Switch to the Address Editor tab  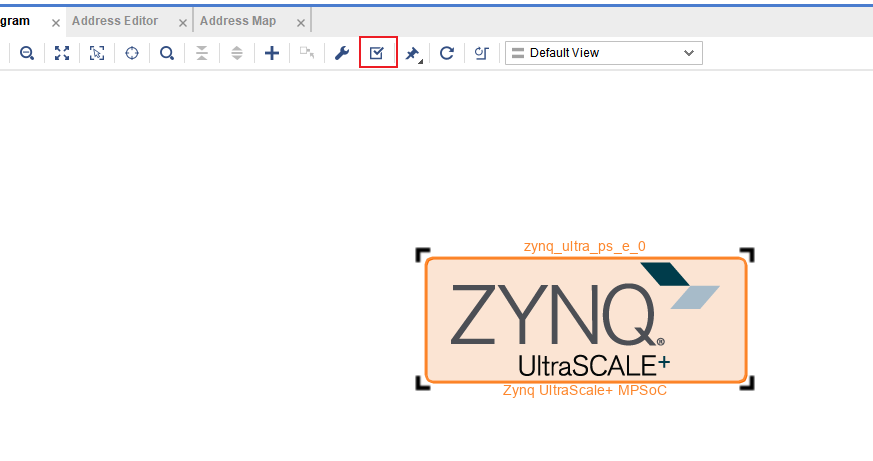coord(115,21)
